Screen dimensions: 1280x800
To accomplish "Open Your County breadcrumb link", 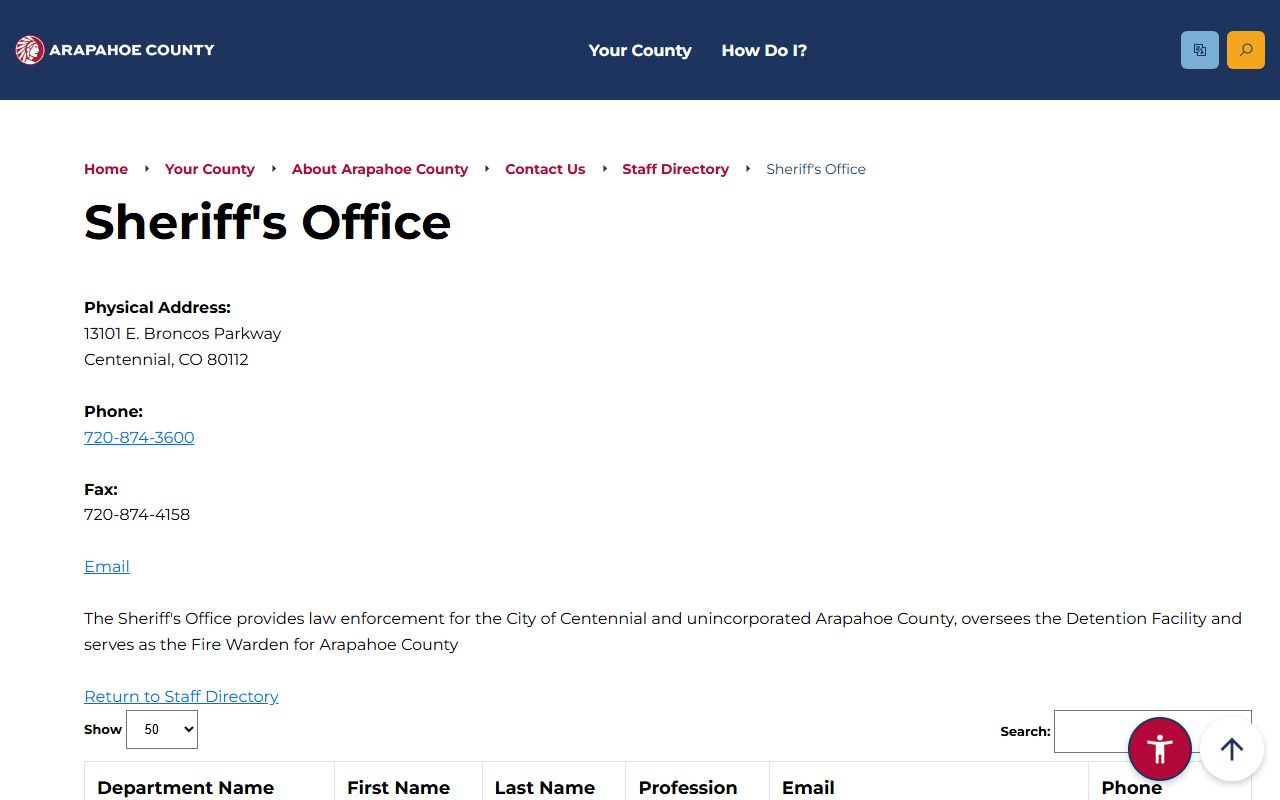I will tap(210, 169).
